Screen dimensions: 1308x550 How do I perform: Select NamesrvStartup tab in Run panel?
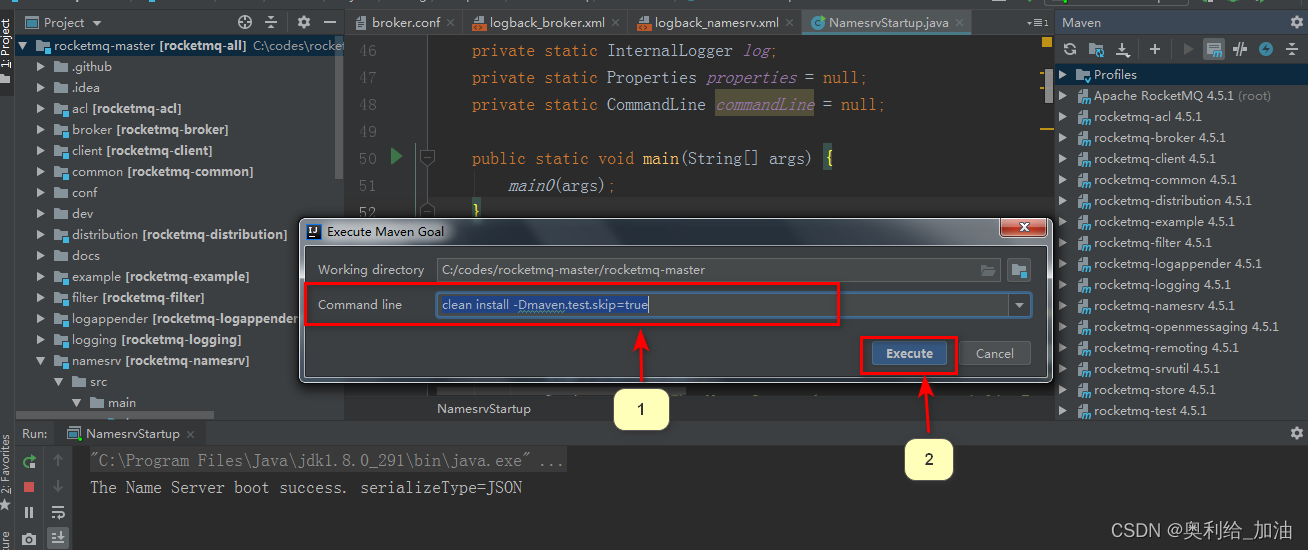tap(131, 433)
